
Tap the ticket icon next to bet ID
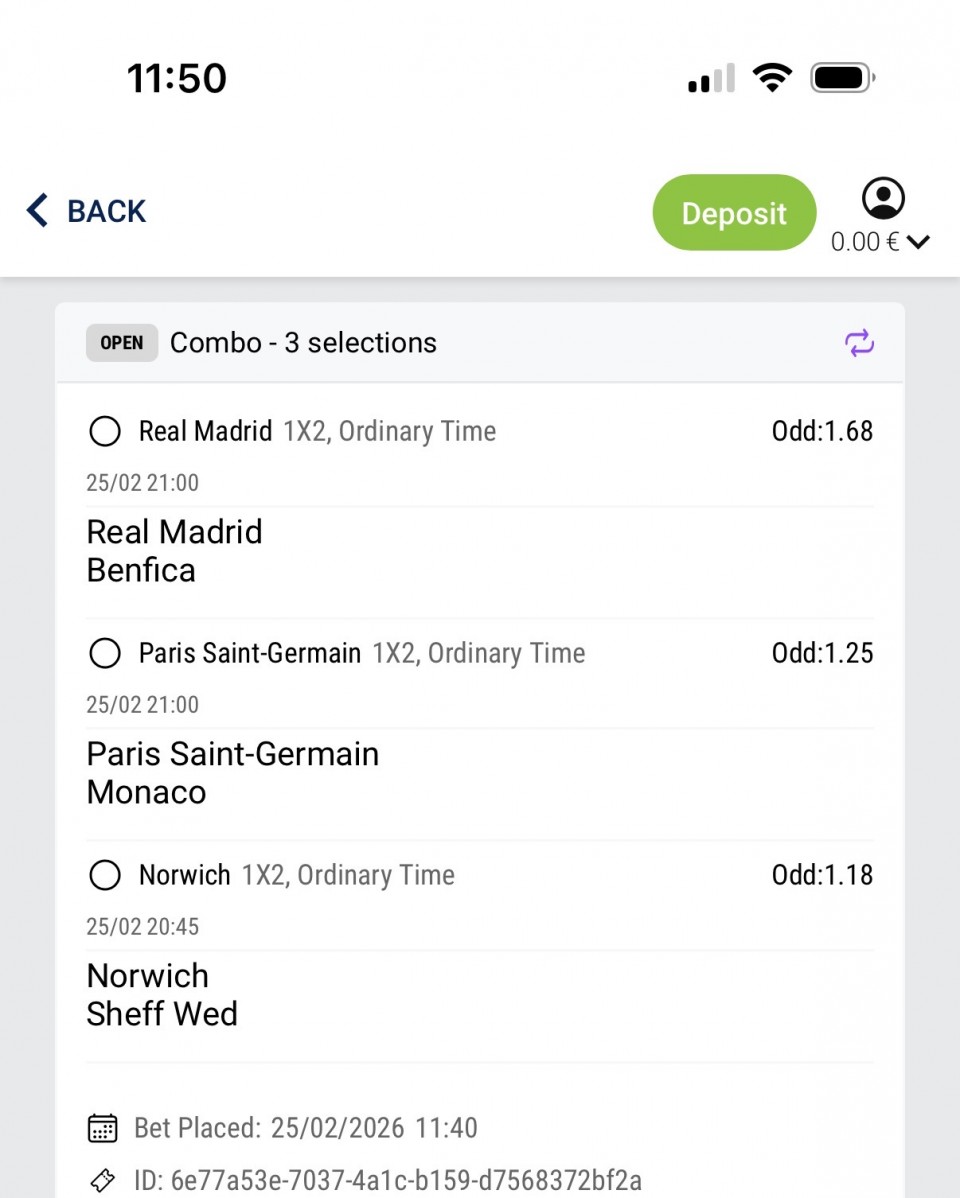pos(102,1180)
